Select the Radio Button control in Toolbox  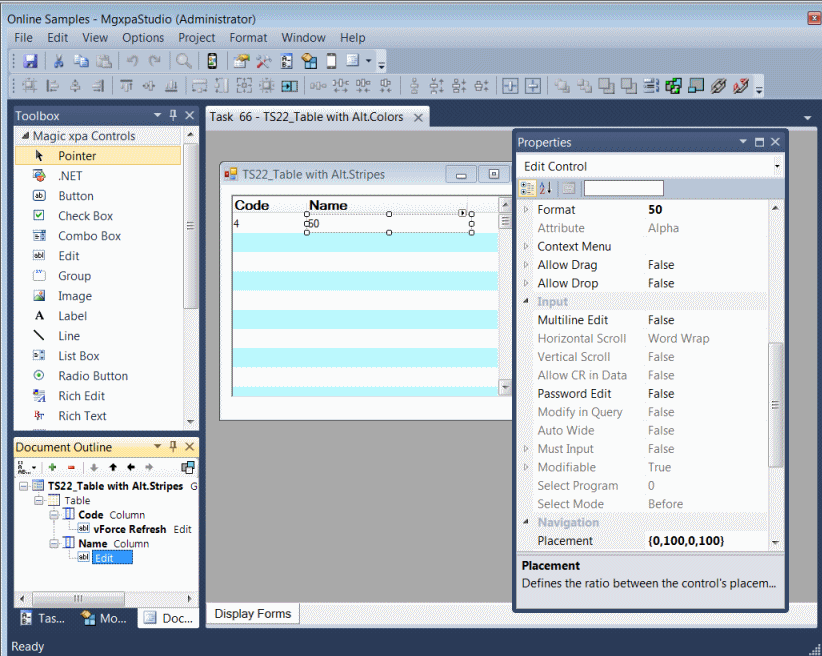(92, 376)
